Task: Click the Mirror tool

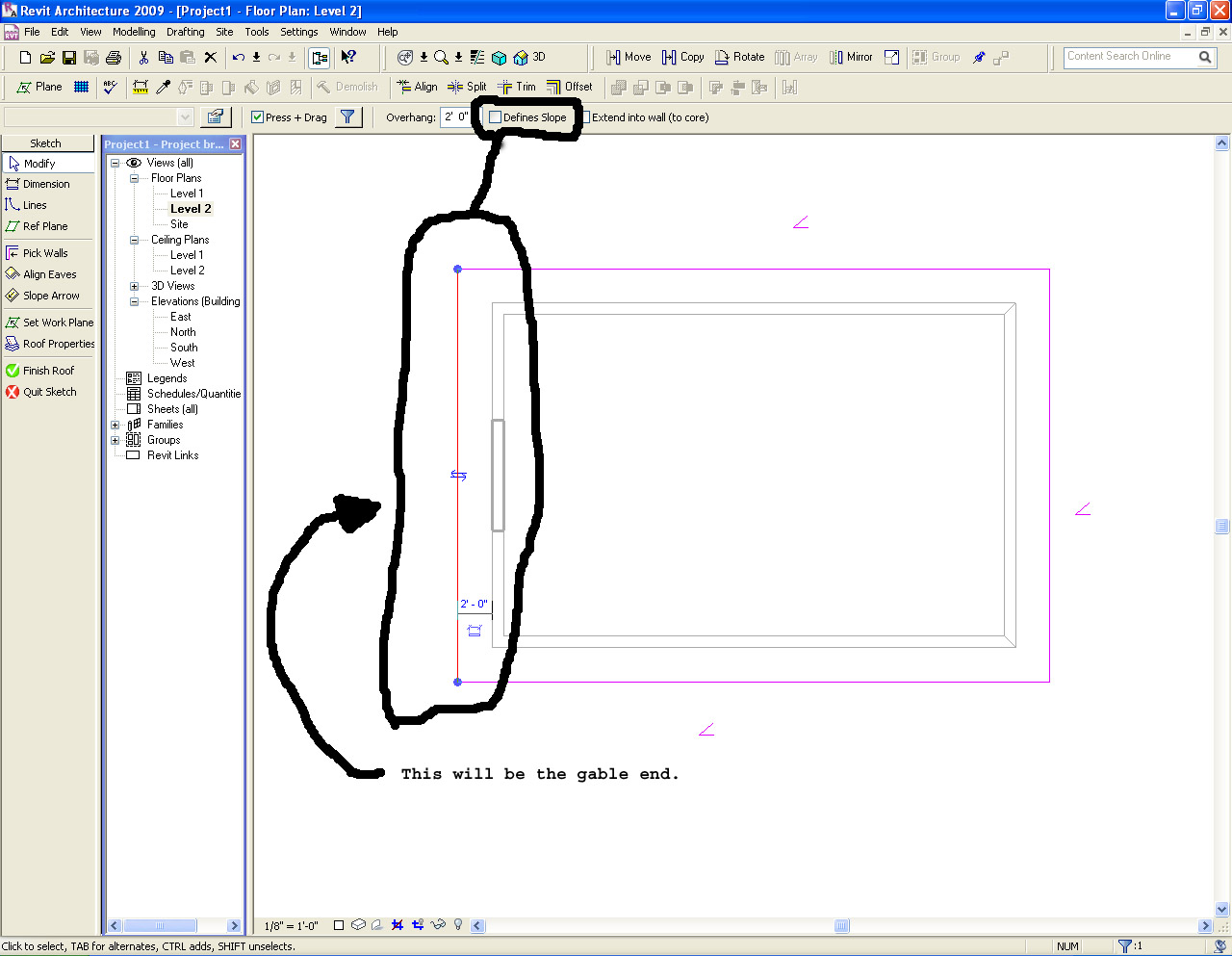Action: 851,58
